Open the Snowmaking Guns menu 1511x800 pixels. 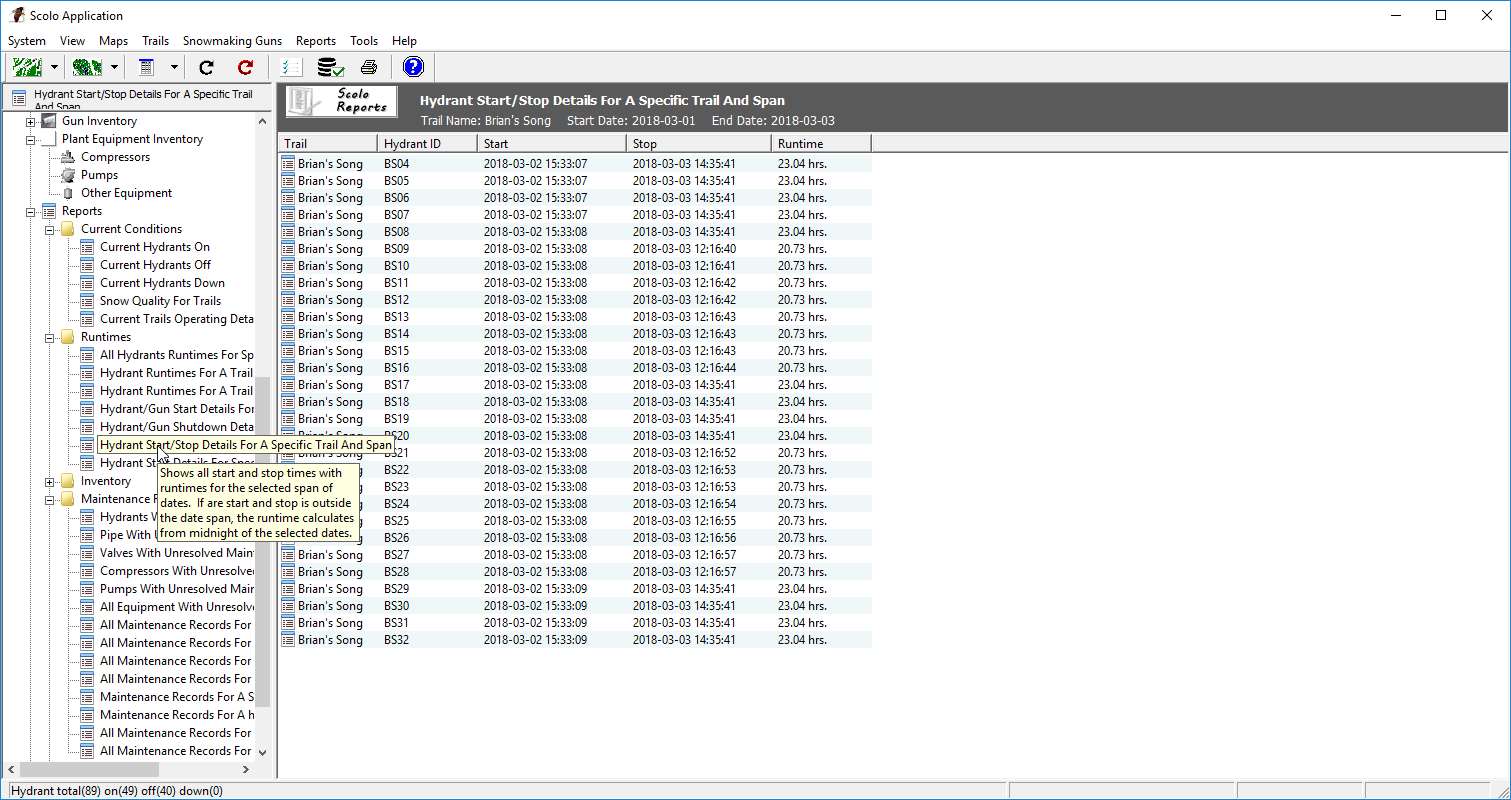(x=232, y=41)
